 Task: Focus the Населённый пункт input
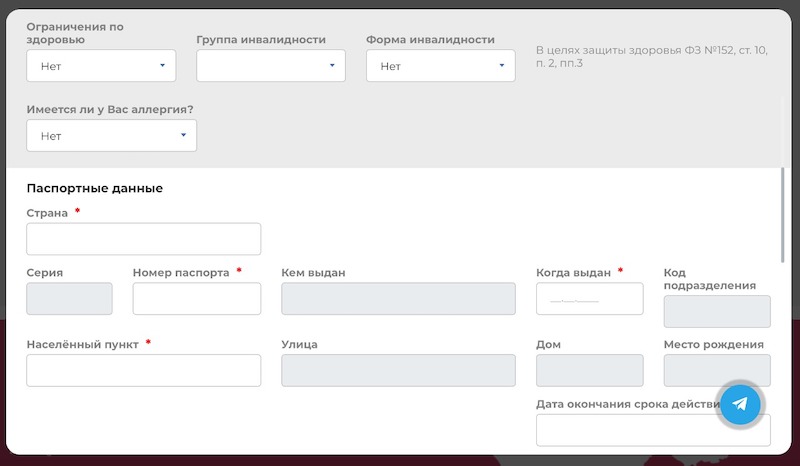[143, 371]
